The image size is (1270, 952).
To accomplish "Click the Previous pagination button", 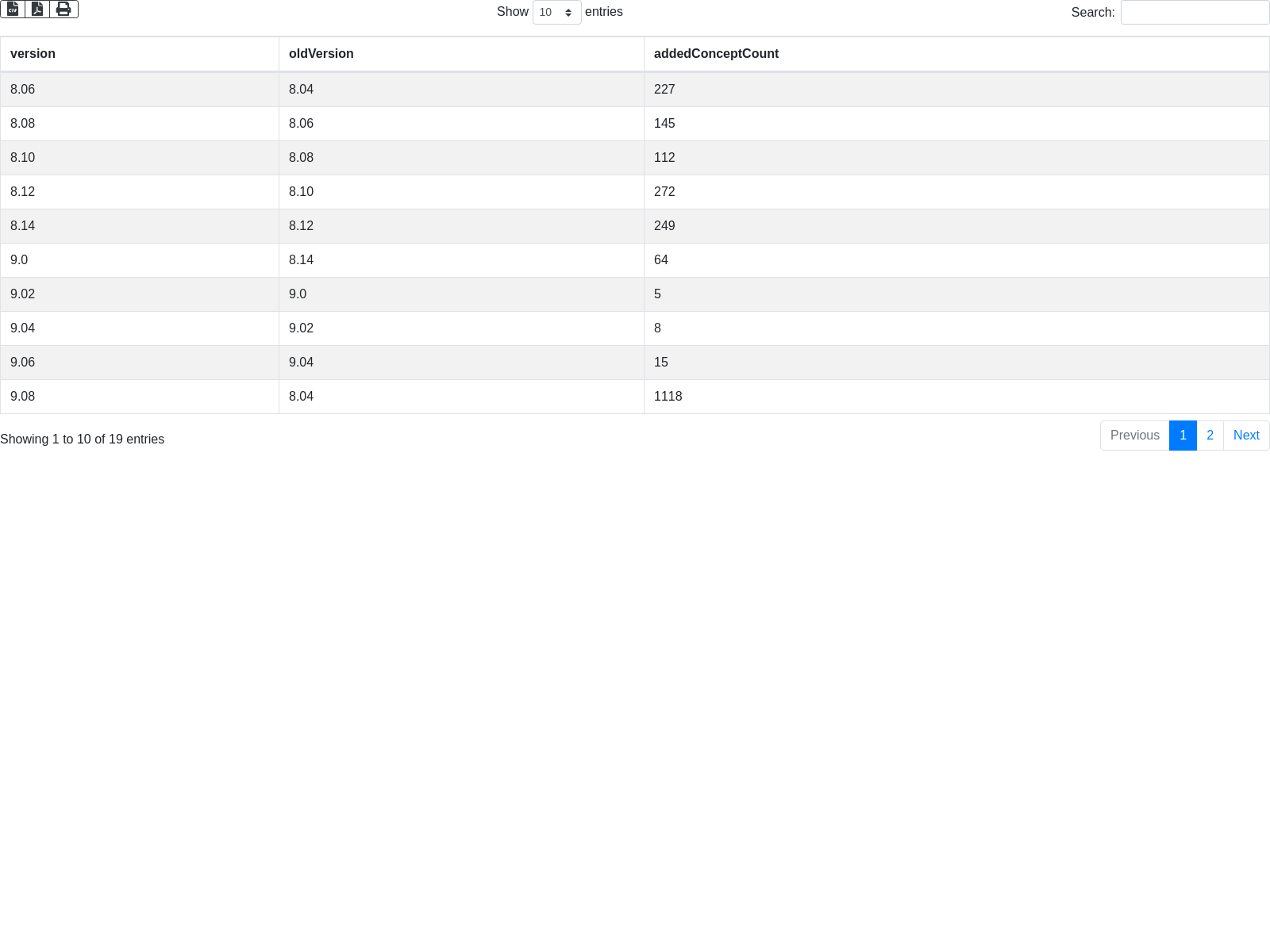I will 1134,436.
